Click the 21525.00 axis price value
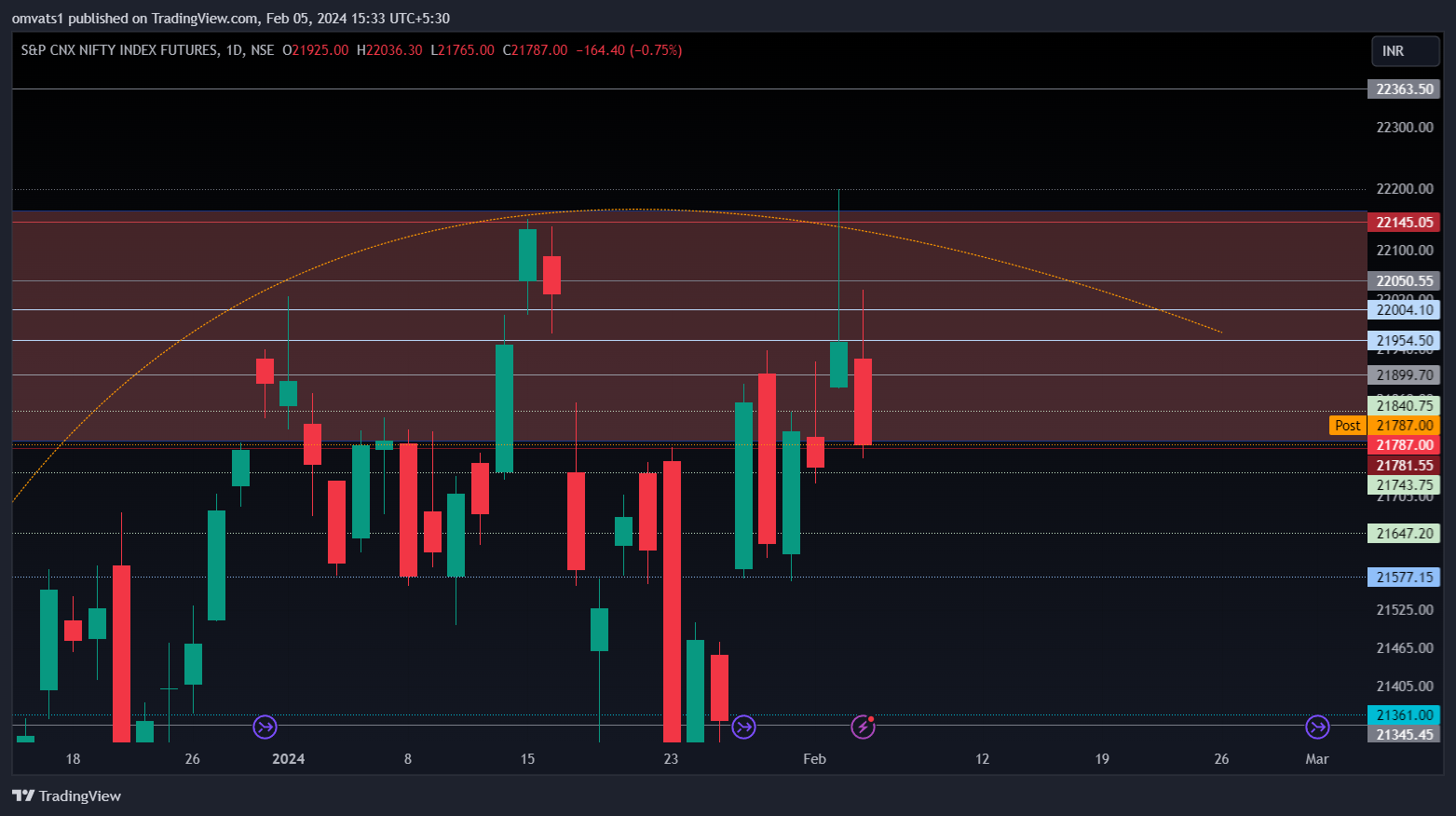 (1404, 610)
